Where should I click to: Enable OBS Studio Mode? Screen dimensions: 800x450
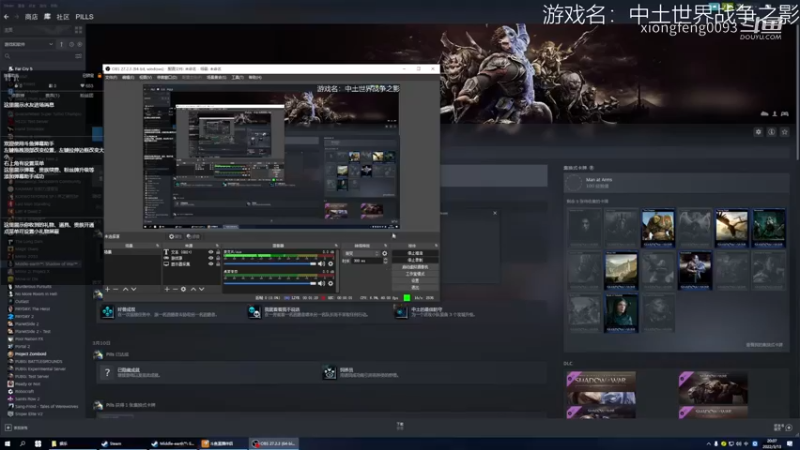414,274
